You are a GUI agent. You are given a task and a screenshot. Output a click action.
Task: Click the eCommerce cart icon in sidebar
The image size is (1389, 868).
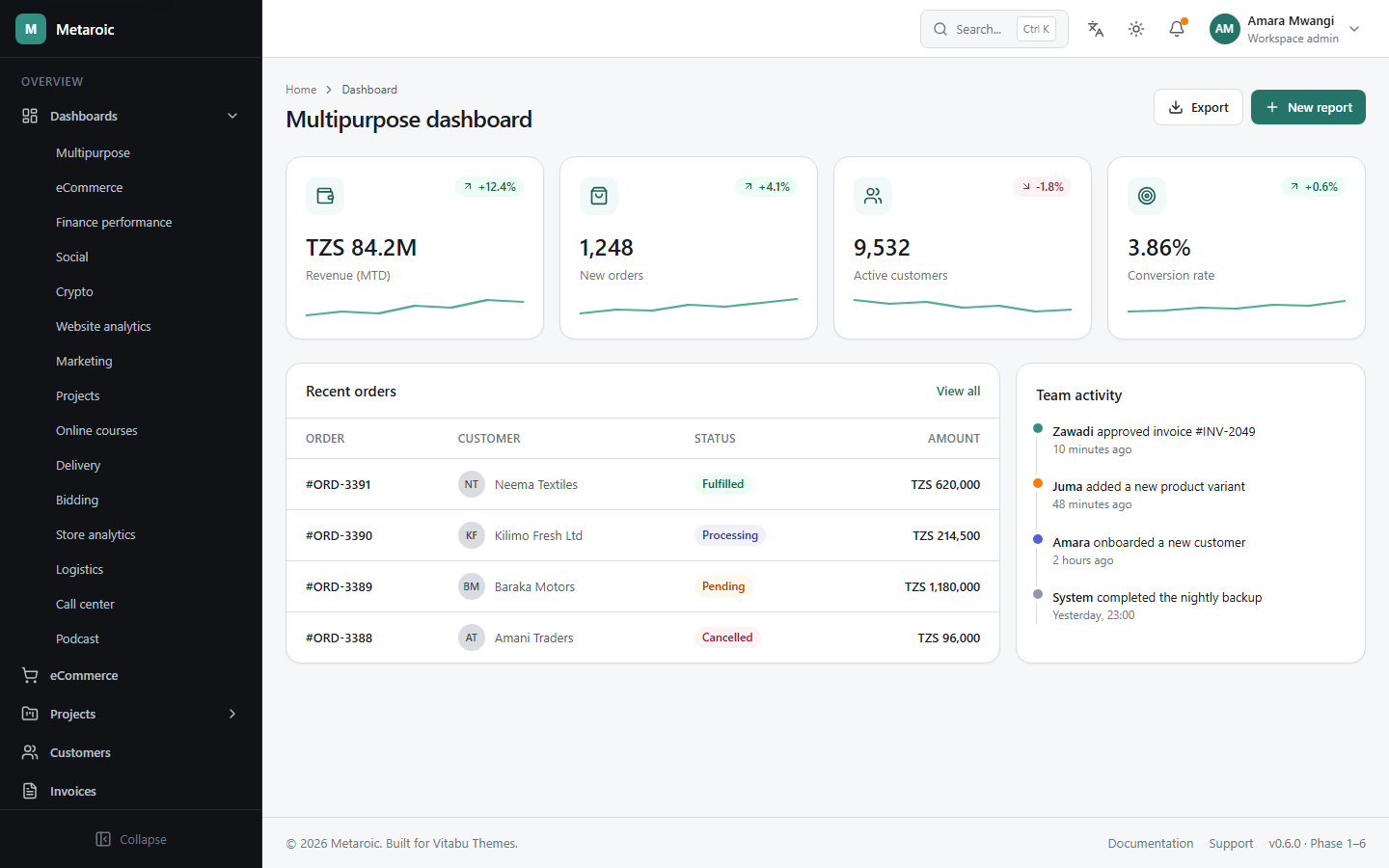click(x=30, y=675)
